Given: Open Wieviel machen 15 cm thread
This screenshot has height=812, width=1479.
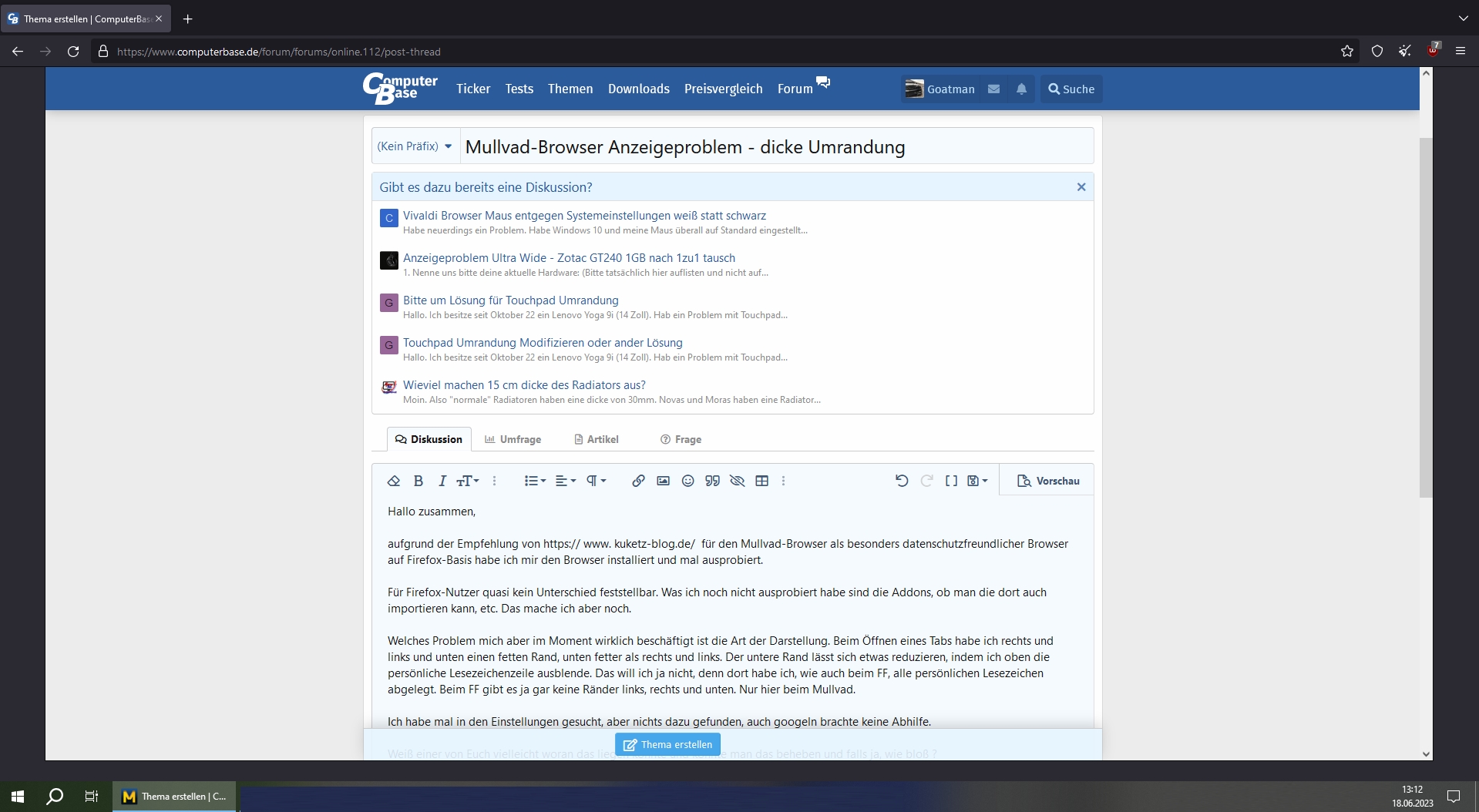Looking at the screenshot, I should click(524, 385).
